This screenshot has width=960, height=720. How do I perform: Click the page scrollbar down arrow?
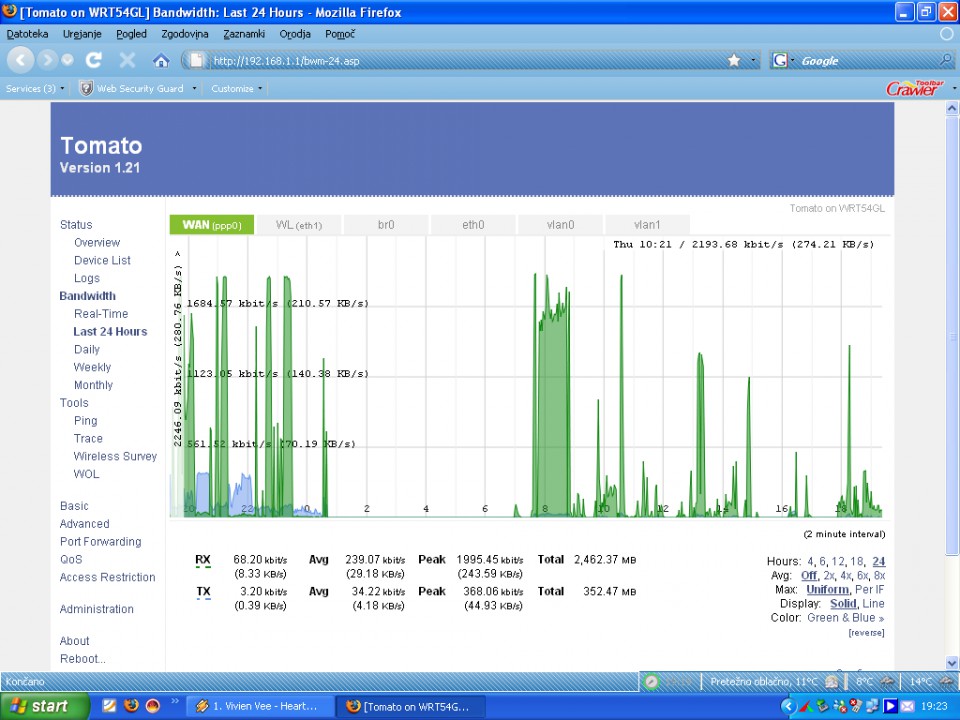click(952, 663)
